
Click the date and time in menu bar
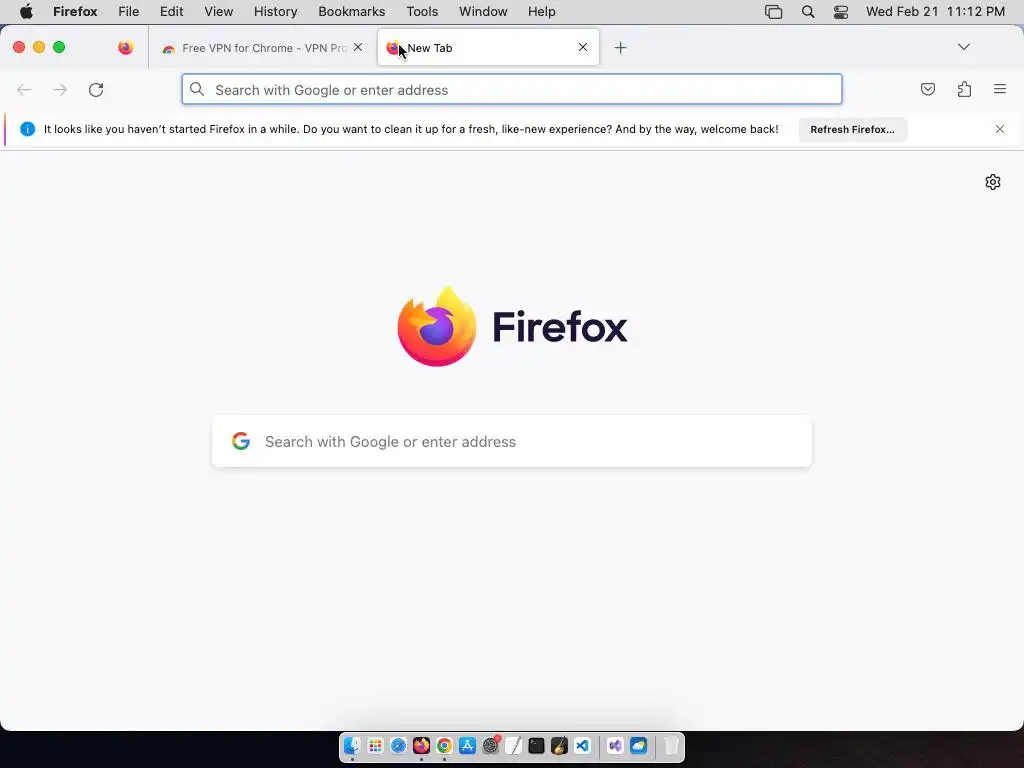click(x=935, y=12)
